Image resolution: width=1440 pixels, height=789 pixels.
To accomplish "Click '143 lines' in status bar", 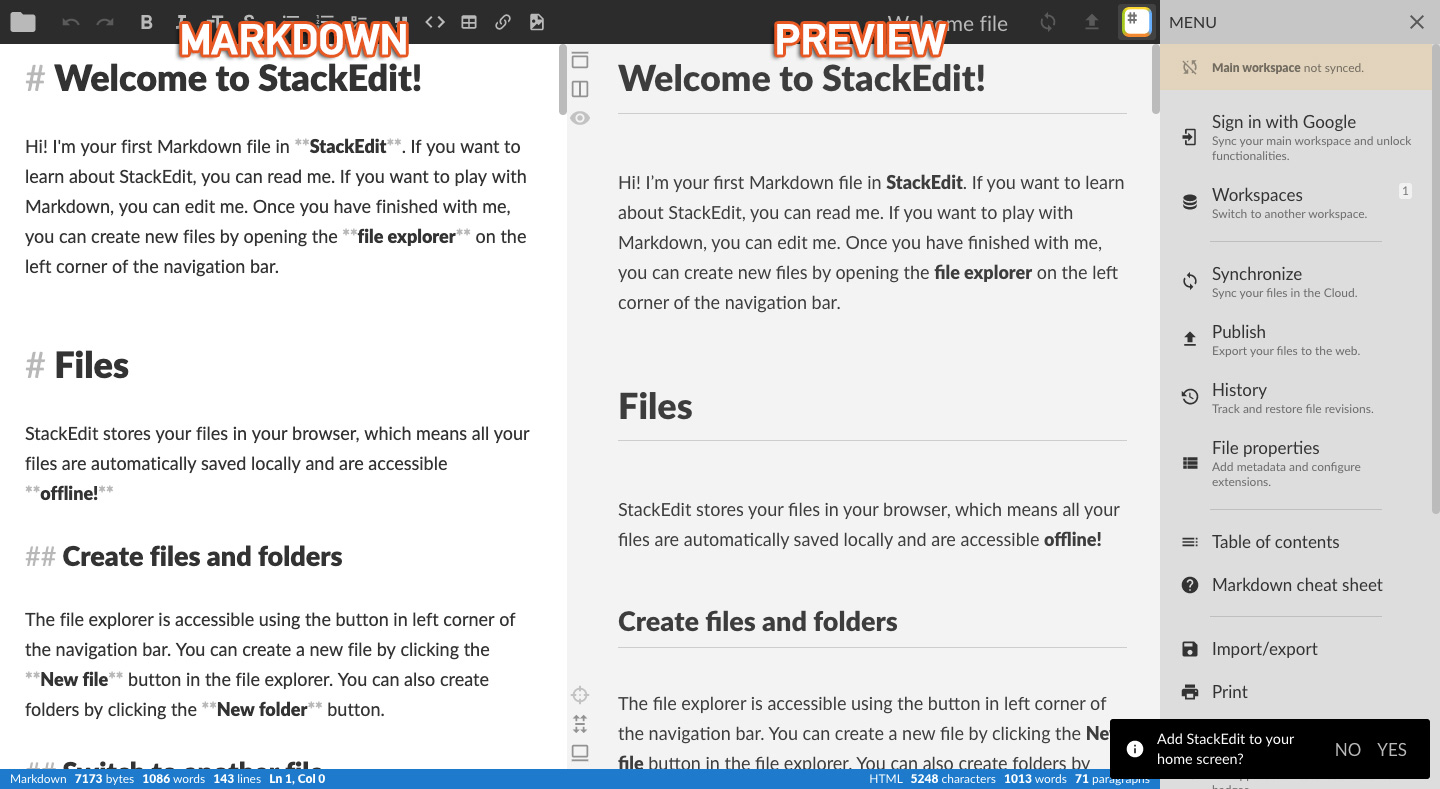I will tap(237, 779).
